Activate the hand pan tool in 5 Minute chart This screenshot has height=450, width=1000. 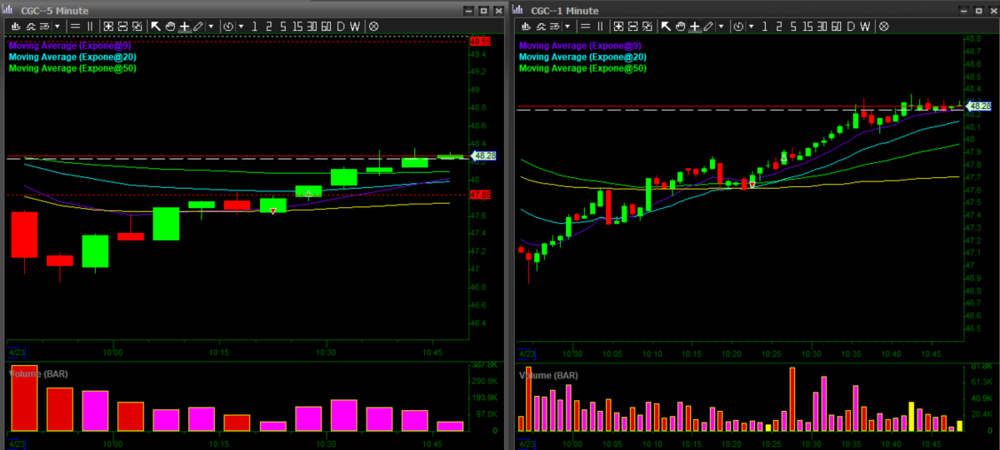(x=169, y=26)
